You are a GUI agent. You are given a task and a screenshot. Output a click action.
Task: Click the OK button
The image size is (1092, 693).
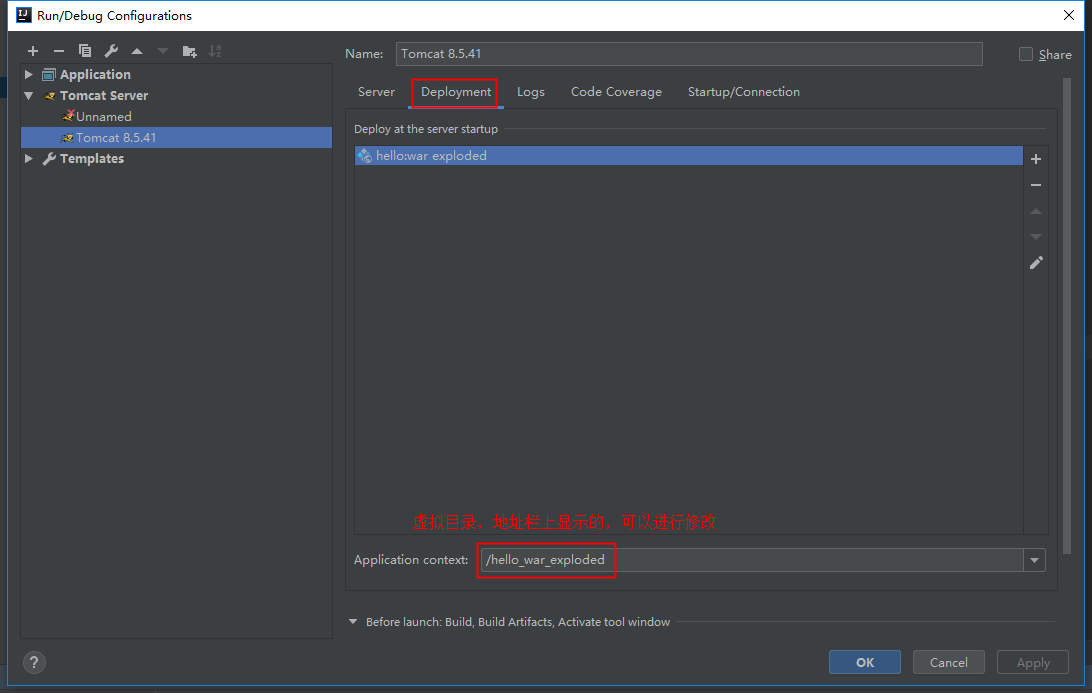tap(865, 662)
